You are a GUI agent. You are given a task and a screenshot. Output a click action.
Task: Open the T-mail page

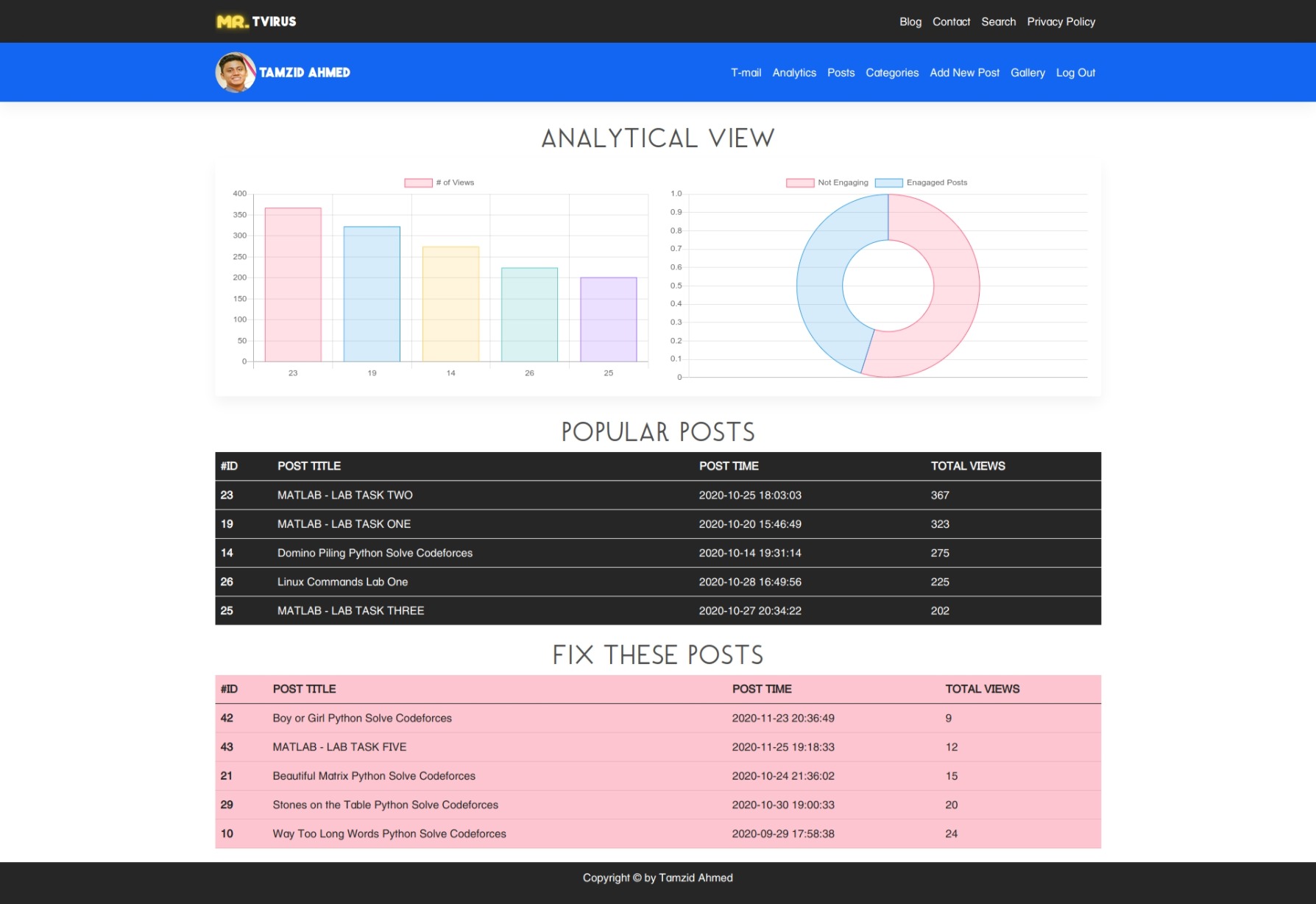click(x=746, y=72)
